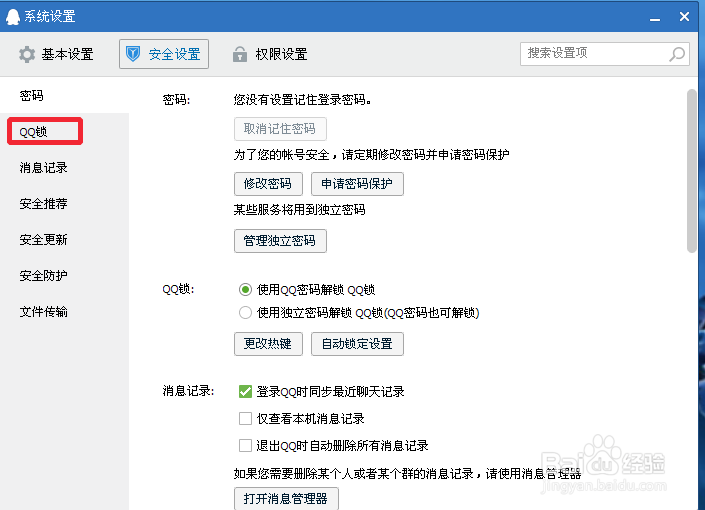Click the 为了您的帐号安全 notice text
Image resolution: width=705 pixels, height=510 pixels.
tap(371, 155)
